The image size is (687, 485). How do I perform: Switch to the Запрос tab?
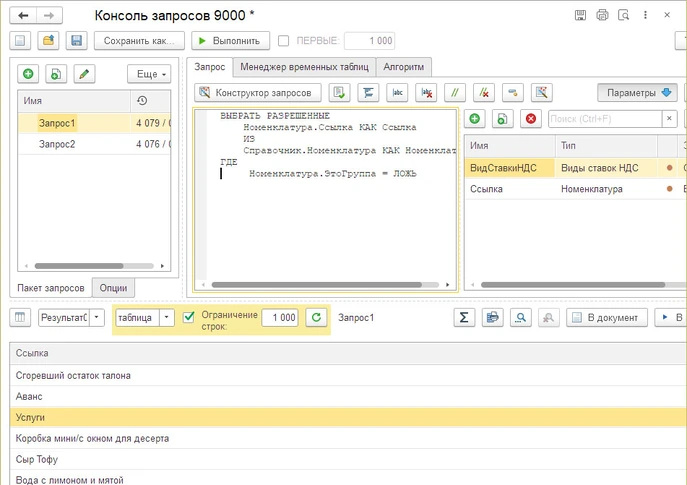point(209,67)
